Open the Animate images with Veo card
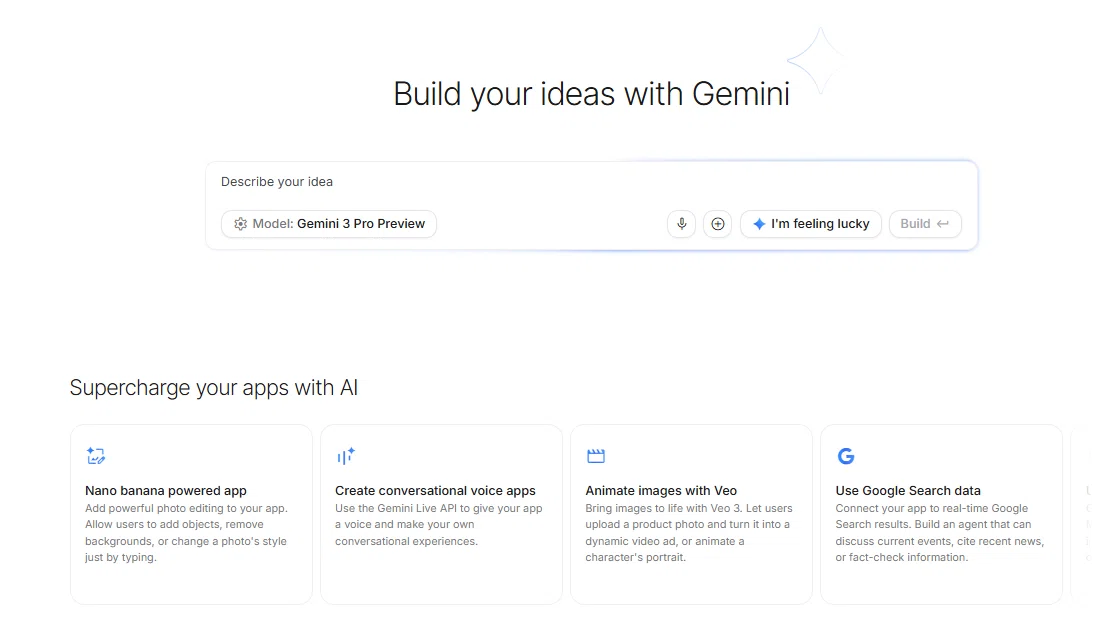The width and height of the screenshot is (1093, 637). (x=691, y=514)
